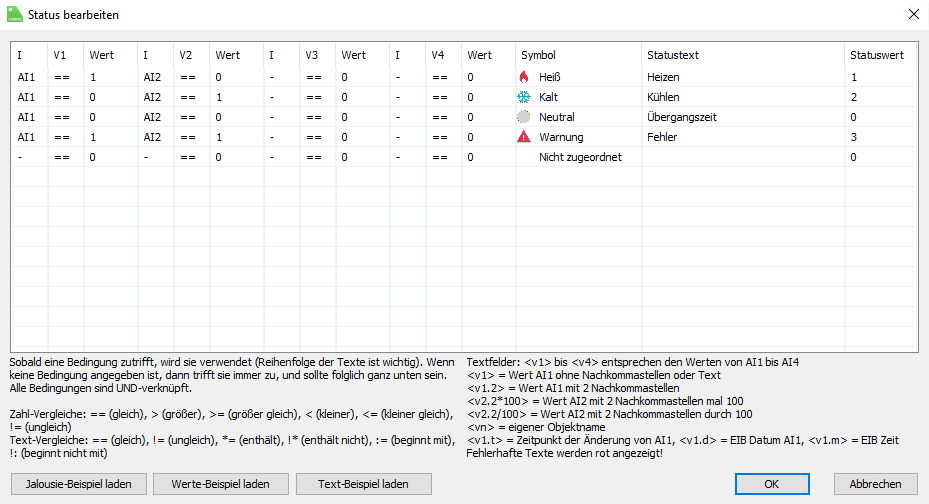Select the Kalt symbol name
This screenshot has height=504, width=929.
[549, 97]
